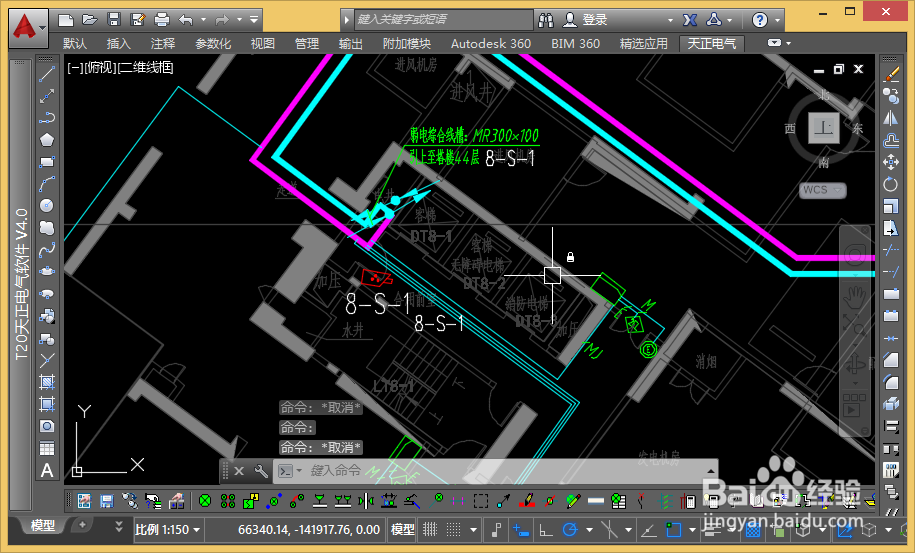The image size is (915, 553).
Task: Select the Mirror tool
Action: [890, 118]
